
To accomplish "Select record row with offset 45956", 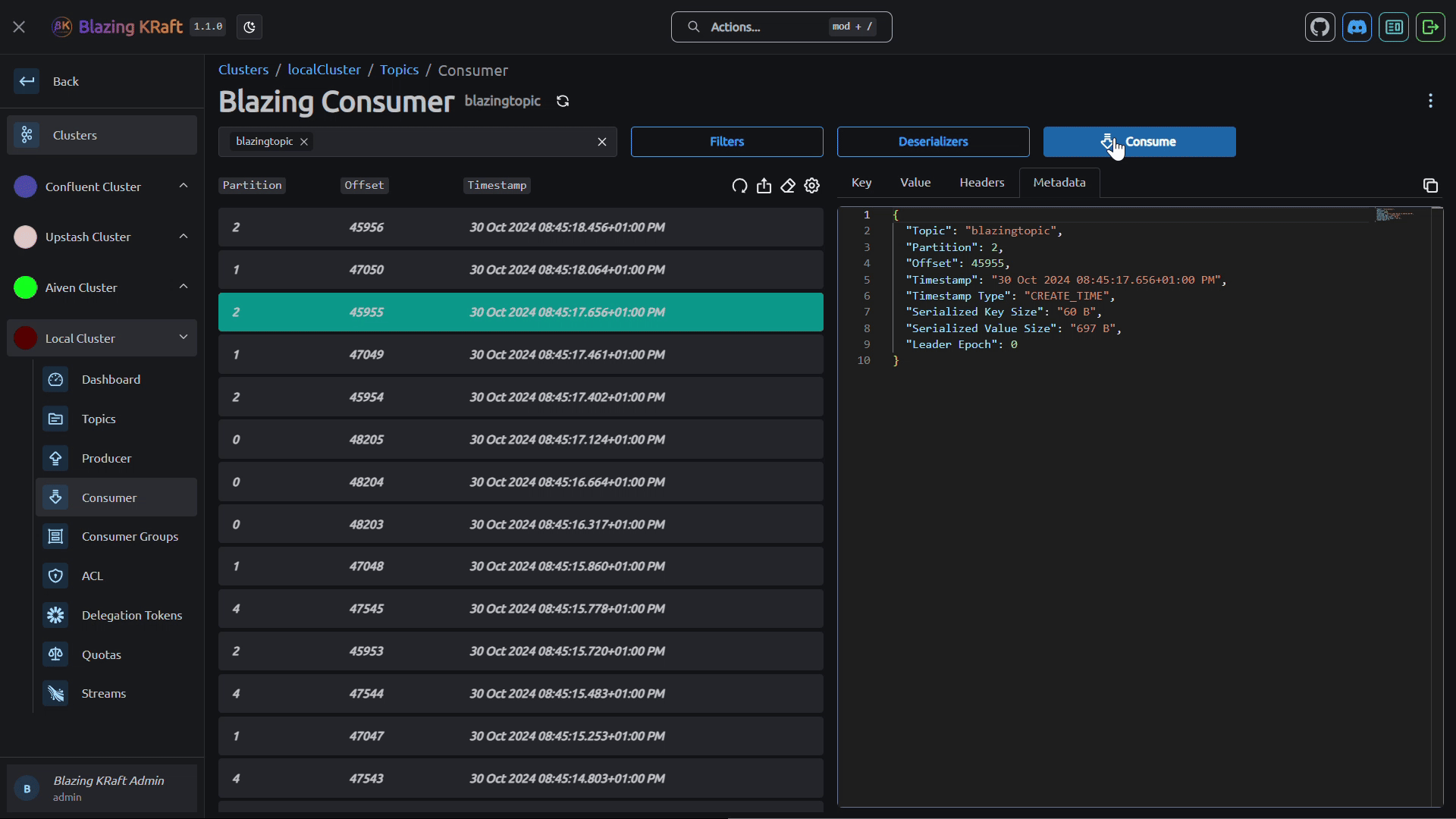I will pyautogui.click(x=520, y=227).
